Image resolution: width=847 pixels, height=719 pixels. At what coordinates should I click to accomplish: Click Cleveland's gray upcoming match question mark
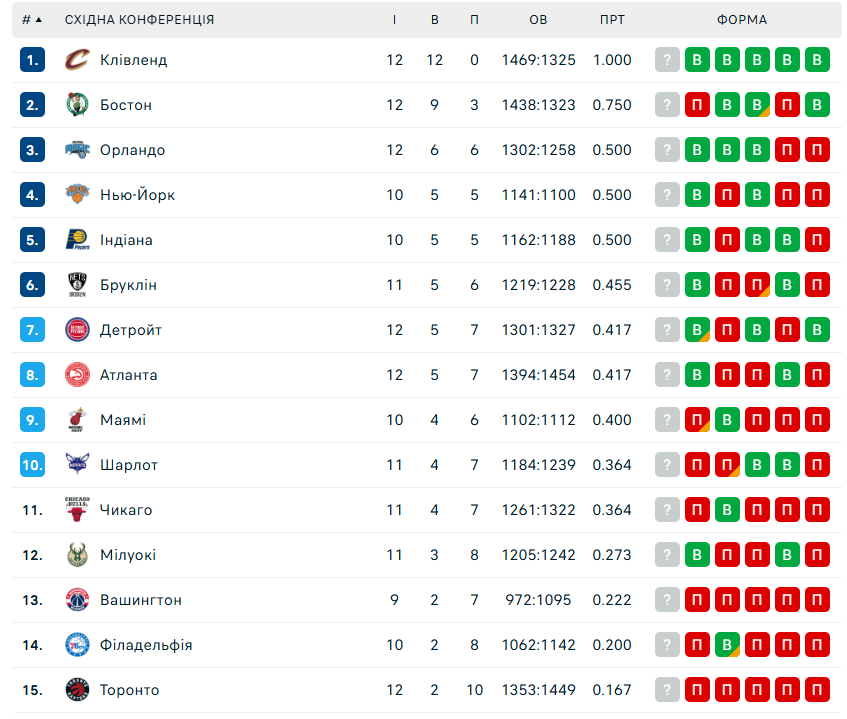(667, 60)
